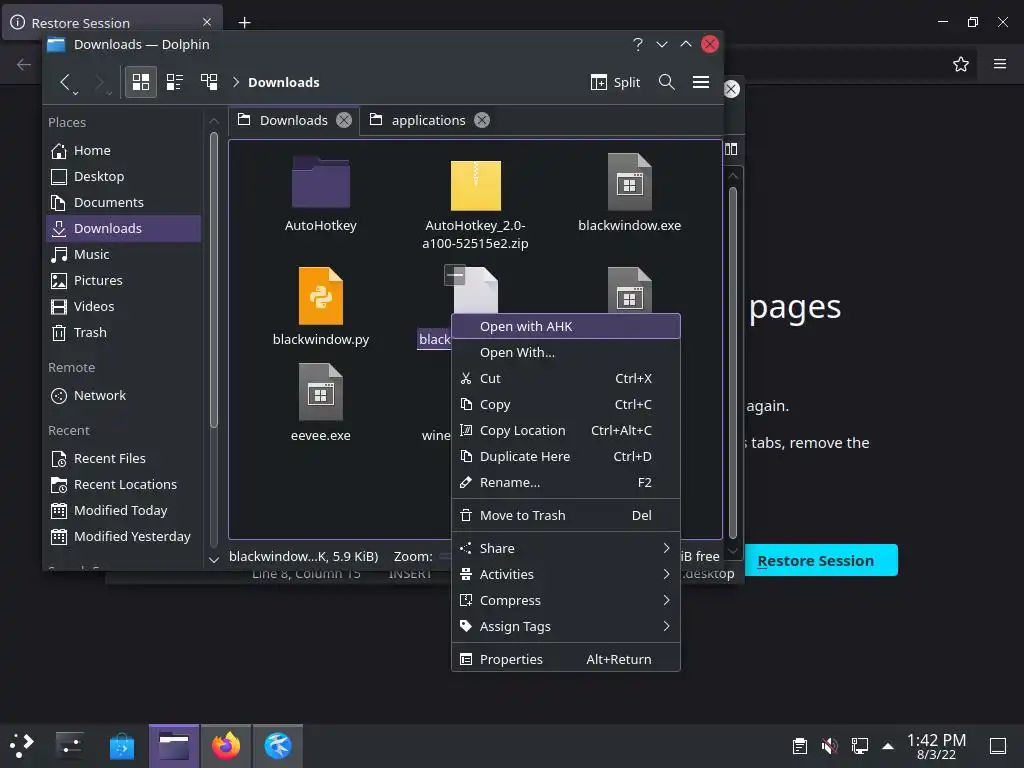
Task: Select blackwindow.exe file icon
Action: pos(630,183)
